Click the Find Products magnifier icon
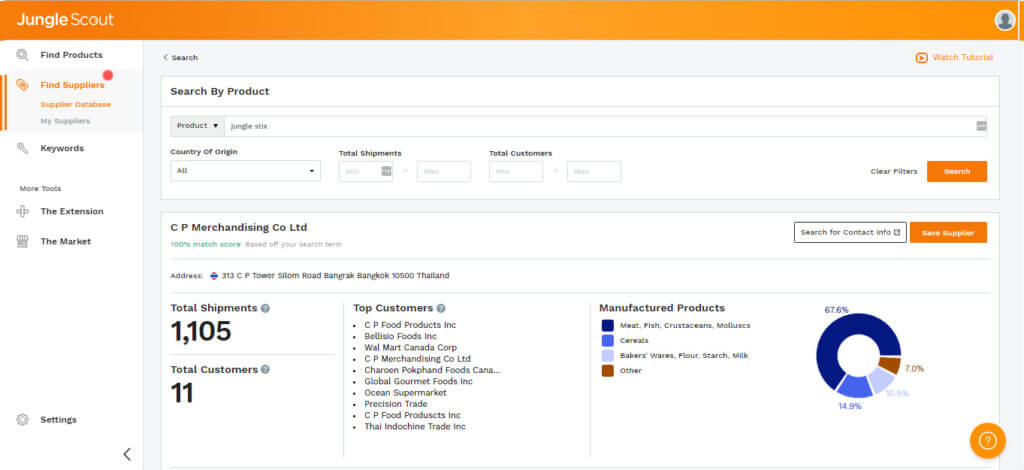The width and height of the screenshot is (1024, 470). click(22, 55)
